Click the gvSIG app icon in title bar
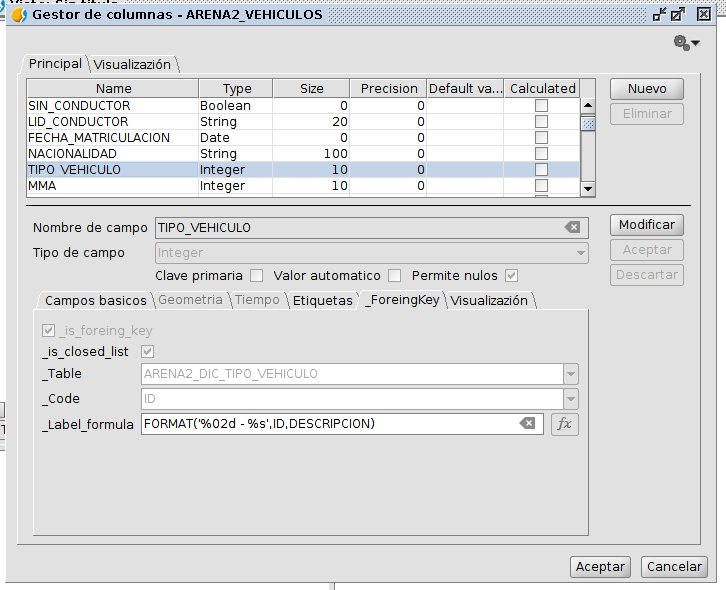This screenshot has height=590, width=726. click(17, 14)
